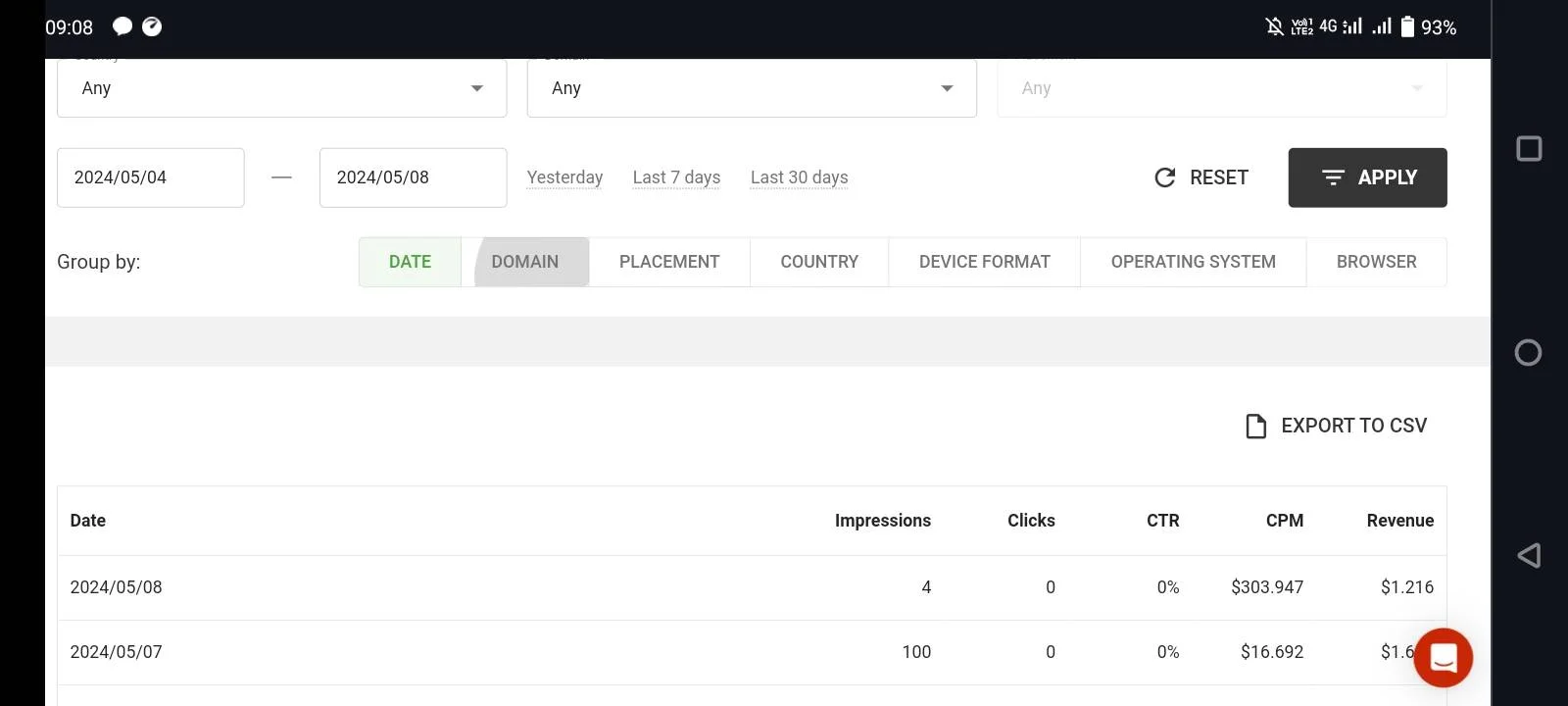The image size is (1568, 706).
Task: Click EXPORT TO CSV text
Action: click(1354, 426)
